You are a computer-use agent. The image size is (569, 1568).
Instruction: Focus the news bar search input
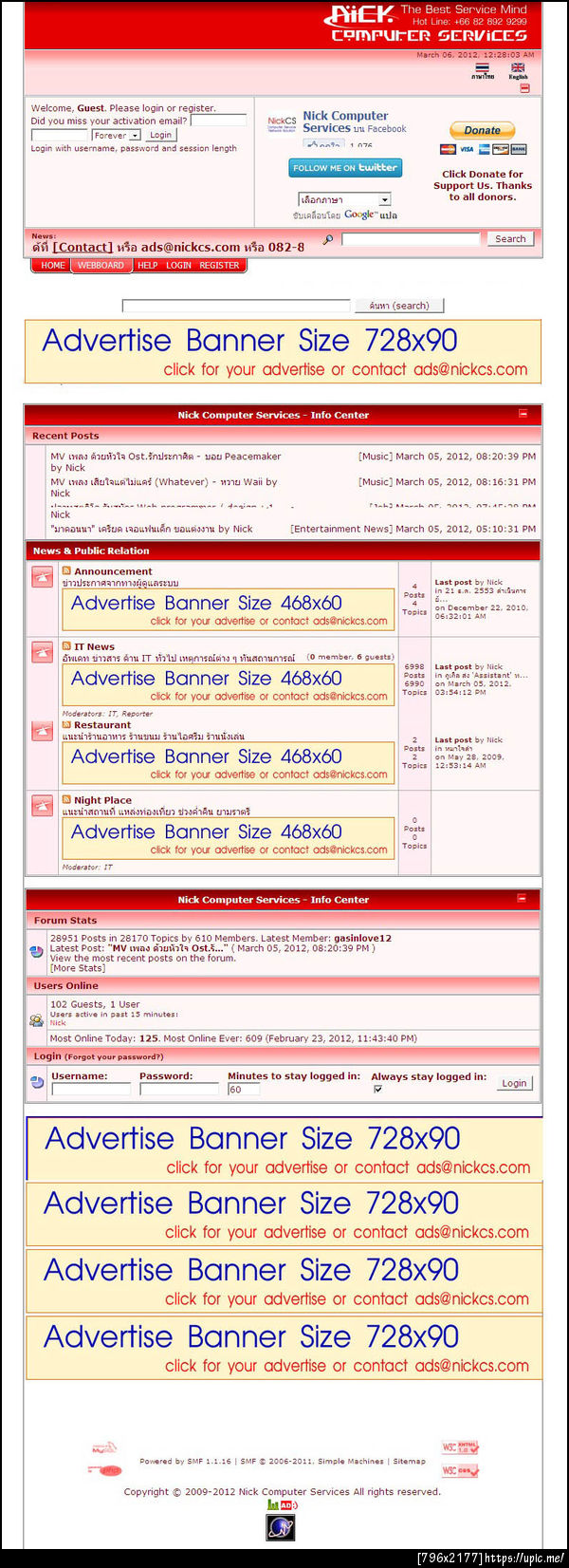411,239
